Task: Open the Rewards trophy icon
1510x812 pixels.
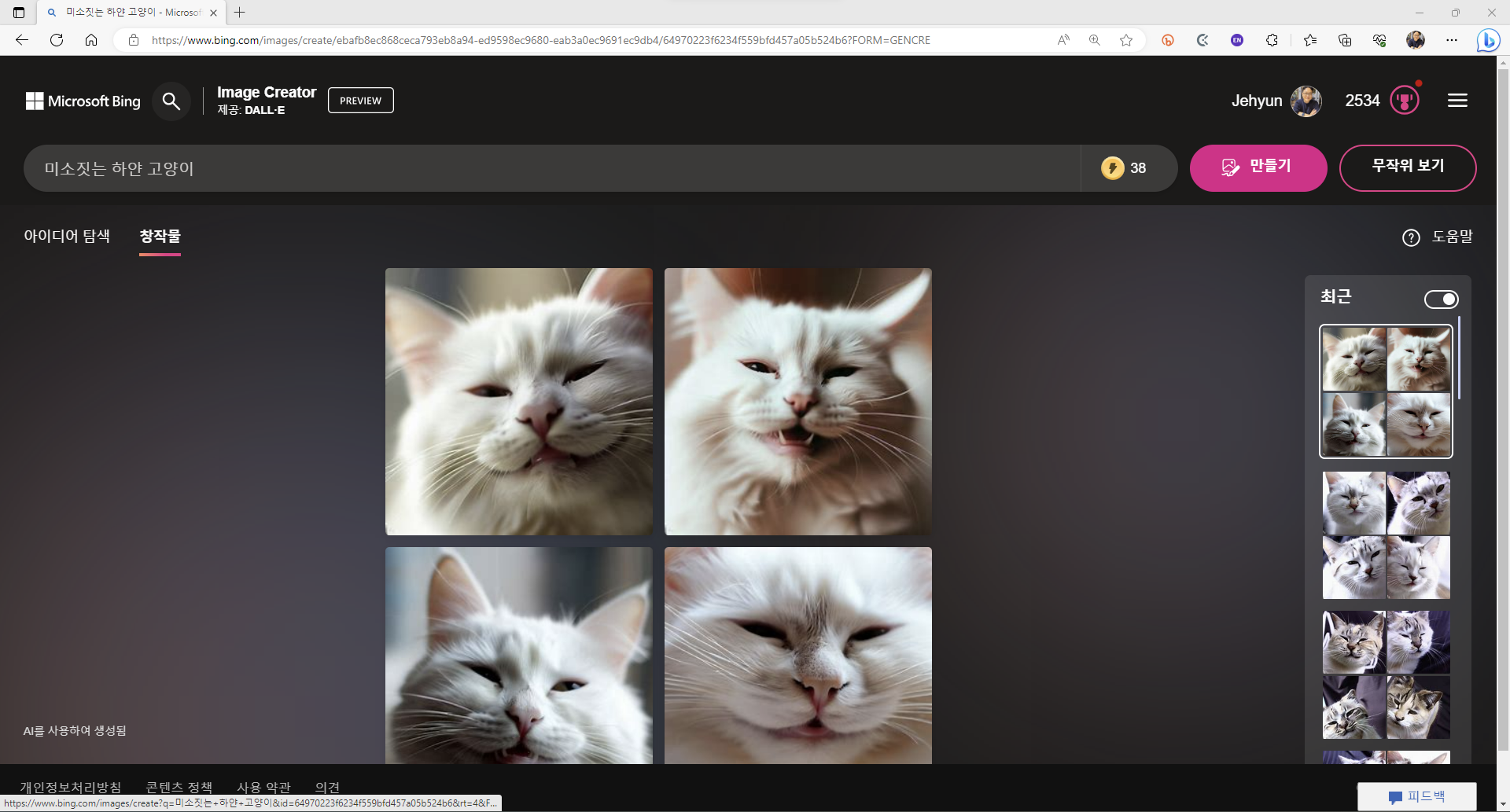Action: (x=1405, y=100)
